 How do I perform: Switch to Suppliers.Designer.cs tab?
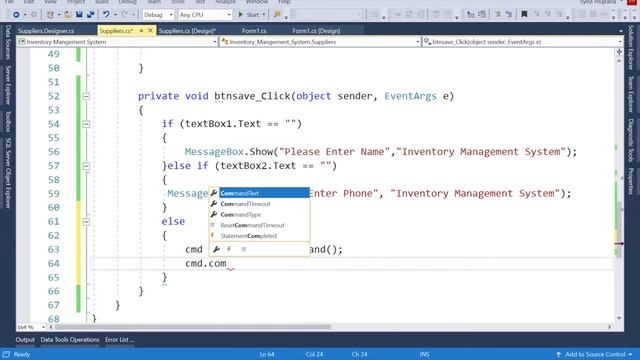pos(46,31)
